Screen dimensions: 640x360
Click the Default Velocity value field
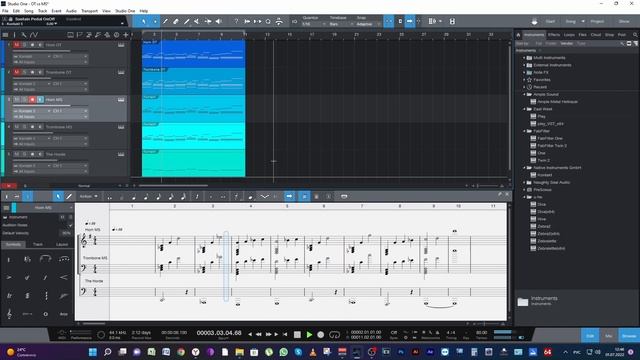(x=66, y=233)
